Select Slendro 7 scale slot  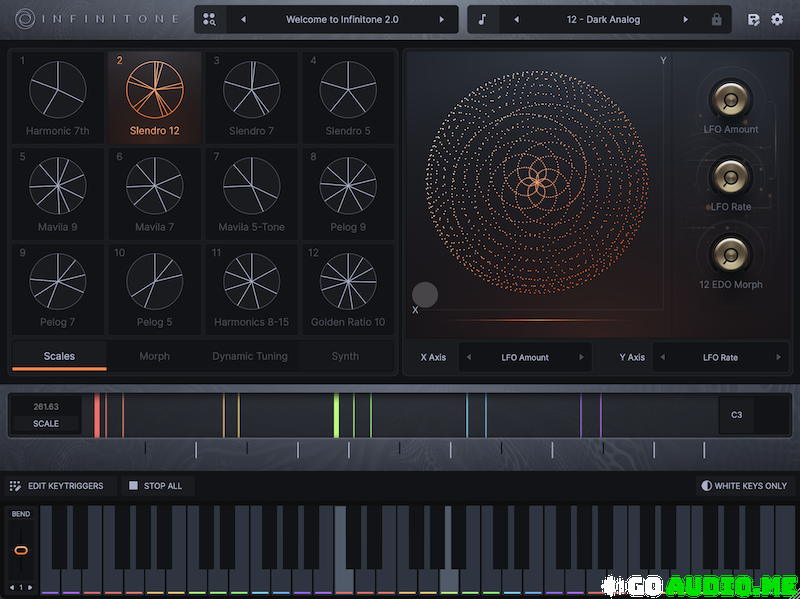tap(252, 97)
